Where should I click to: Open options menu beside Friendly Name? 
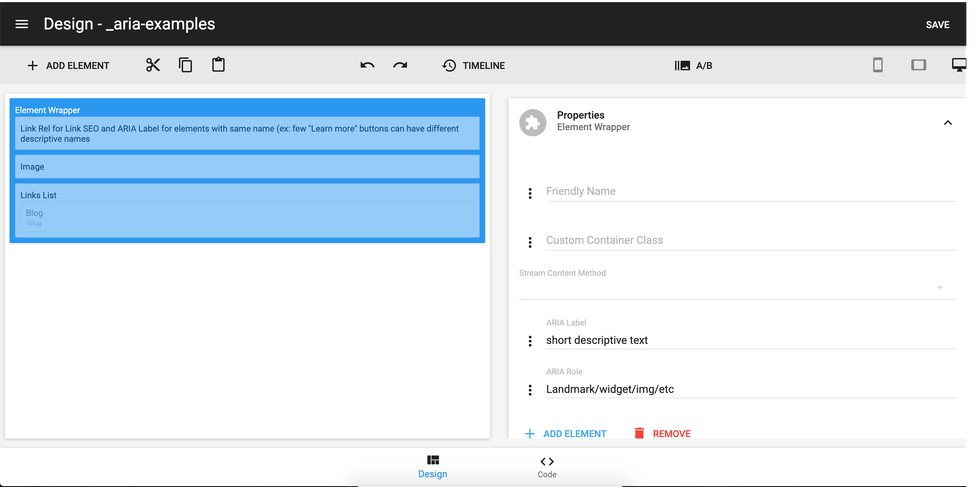click(530, 192)
